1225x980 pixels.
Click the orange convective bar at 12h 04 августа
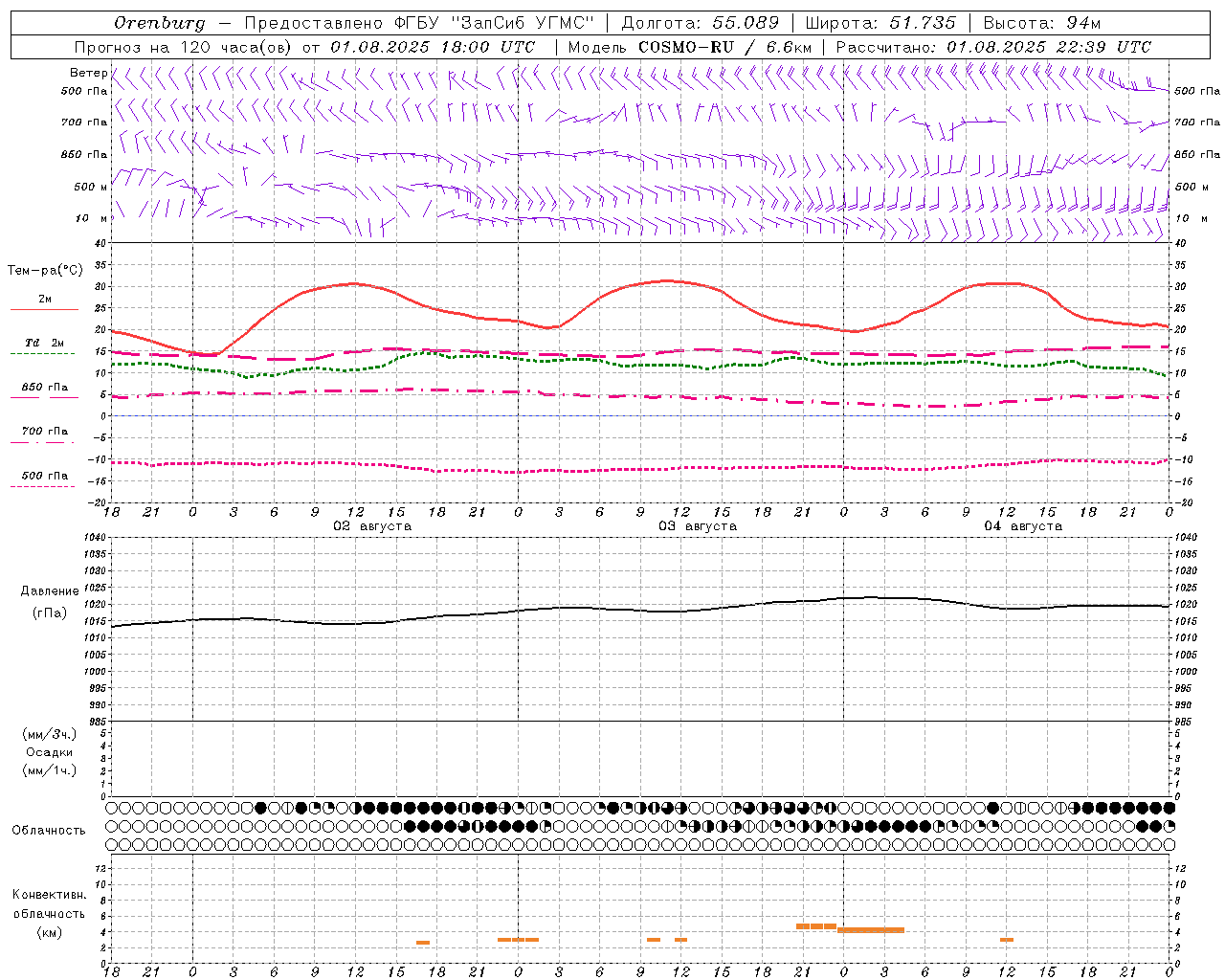pyautogui.click(x=1007, y=940)
